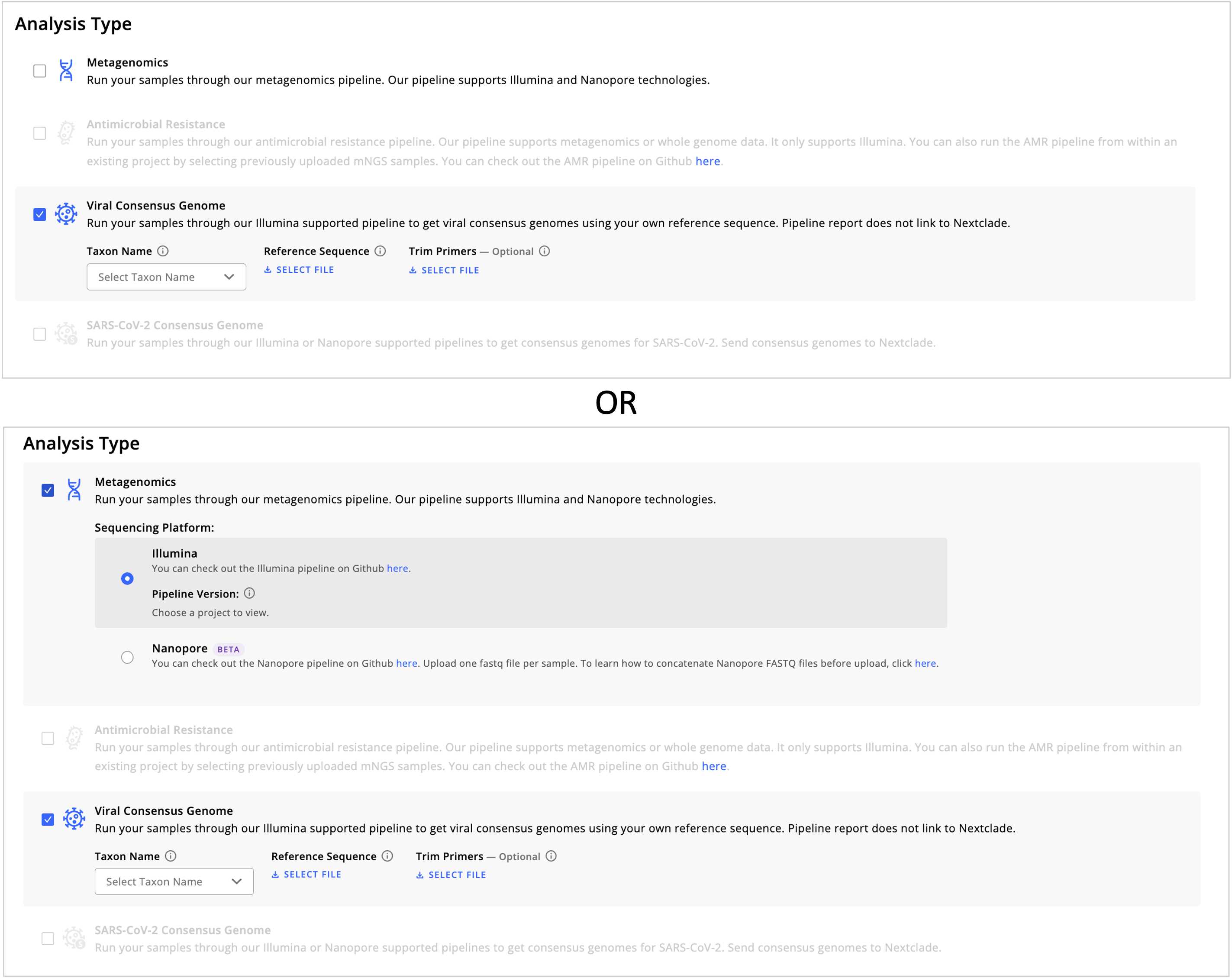Screen dimensions: 1232x978
Task: Click Trim Primers info icon in bottom panel
Action: (x=551, y=855)
